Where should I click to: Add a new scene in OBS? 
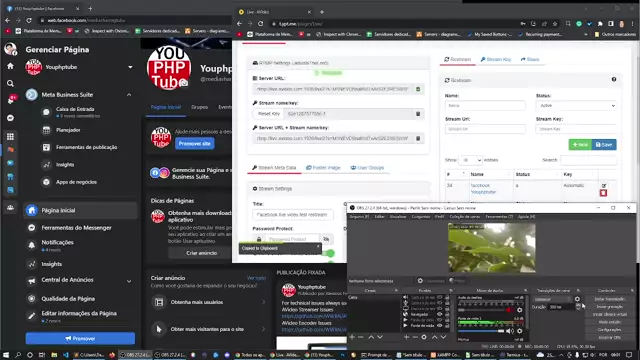(352, 337)
